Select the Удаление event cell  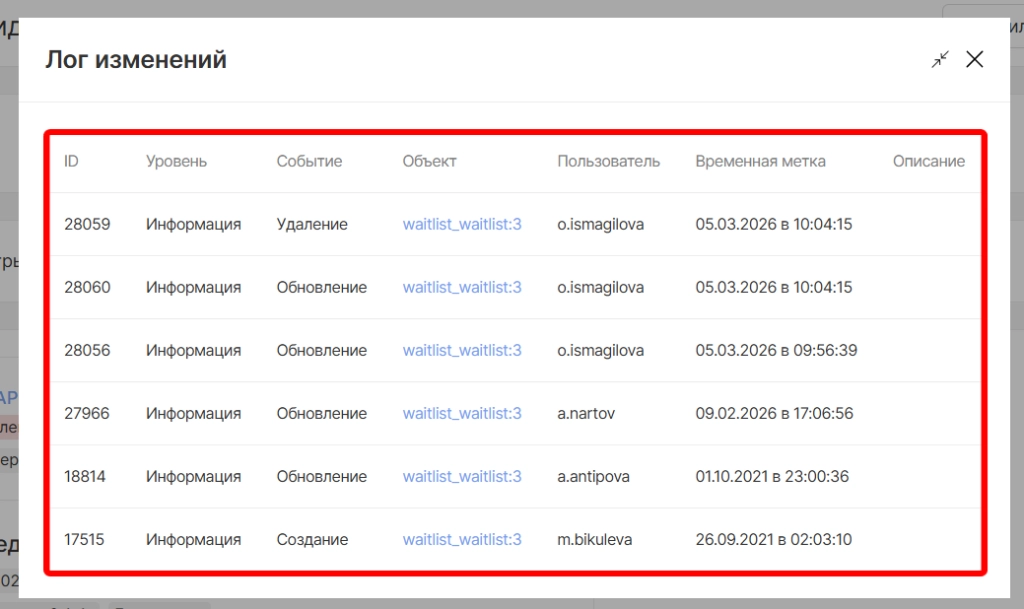point(312,224)
